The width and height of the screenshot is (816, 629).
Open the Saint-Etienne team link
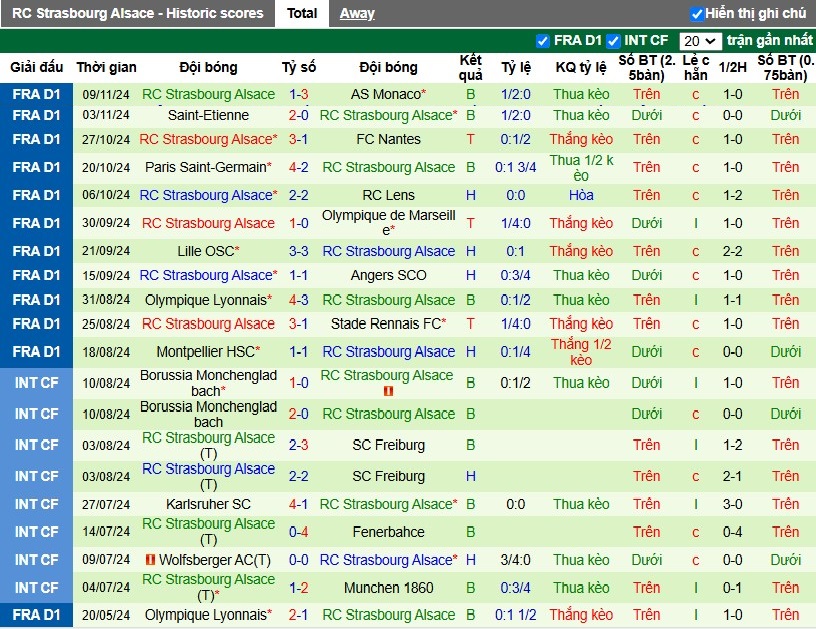tap(208, 115)
